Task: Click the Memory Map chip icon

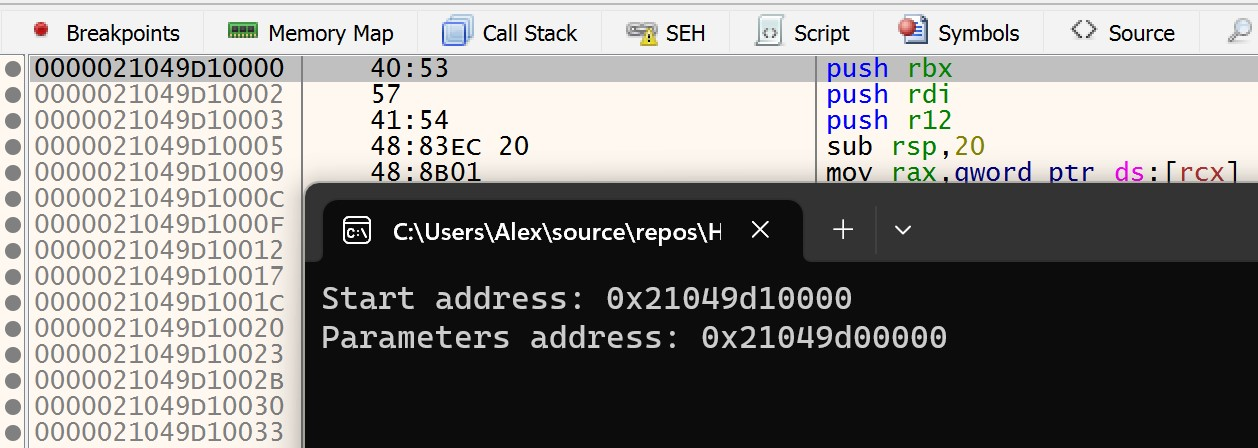Action: click(x=243, y=31)
